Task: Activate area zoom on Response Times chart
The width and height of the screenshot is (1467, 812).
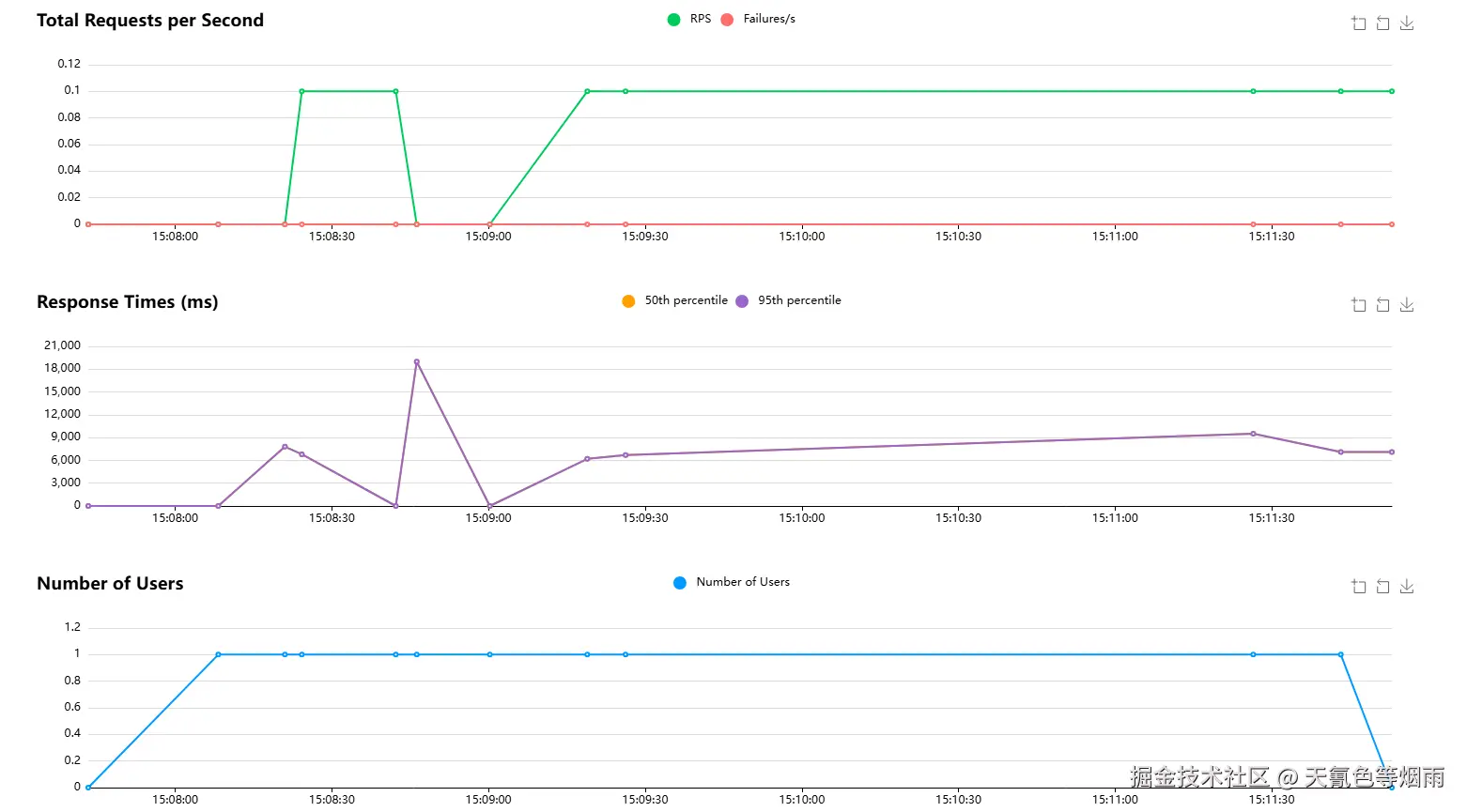Action: tap(1358, 304)
